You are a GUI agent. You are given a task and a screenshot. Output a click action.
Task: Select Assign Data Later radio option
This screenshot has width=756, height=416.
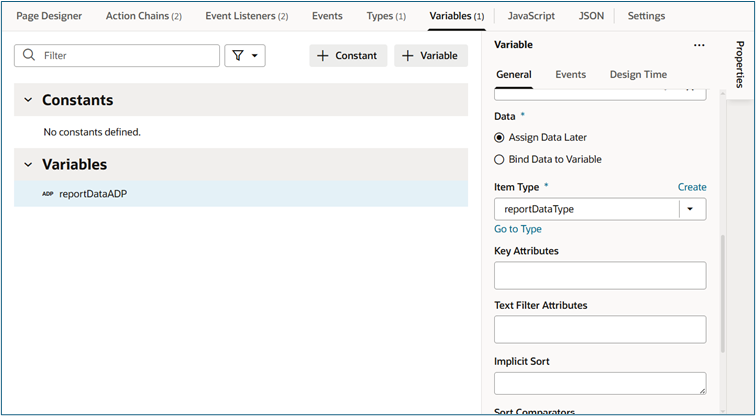point(500,137)
